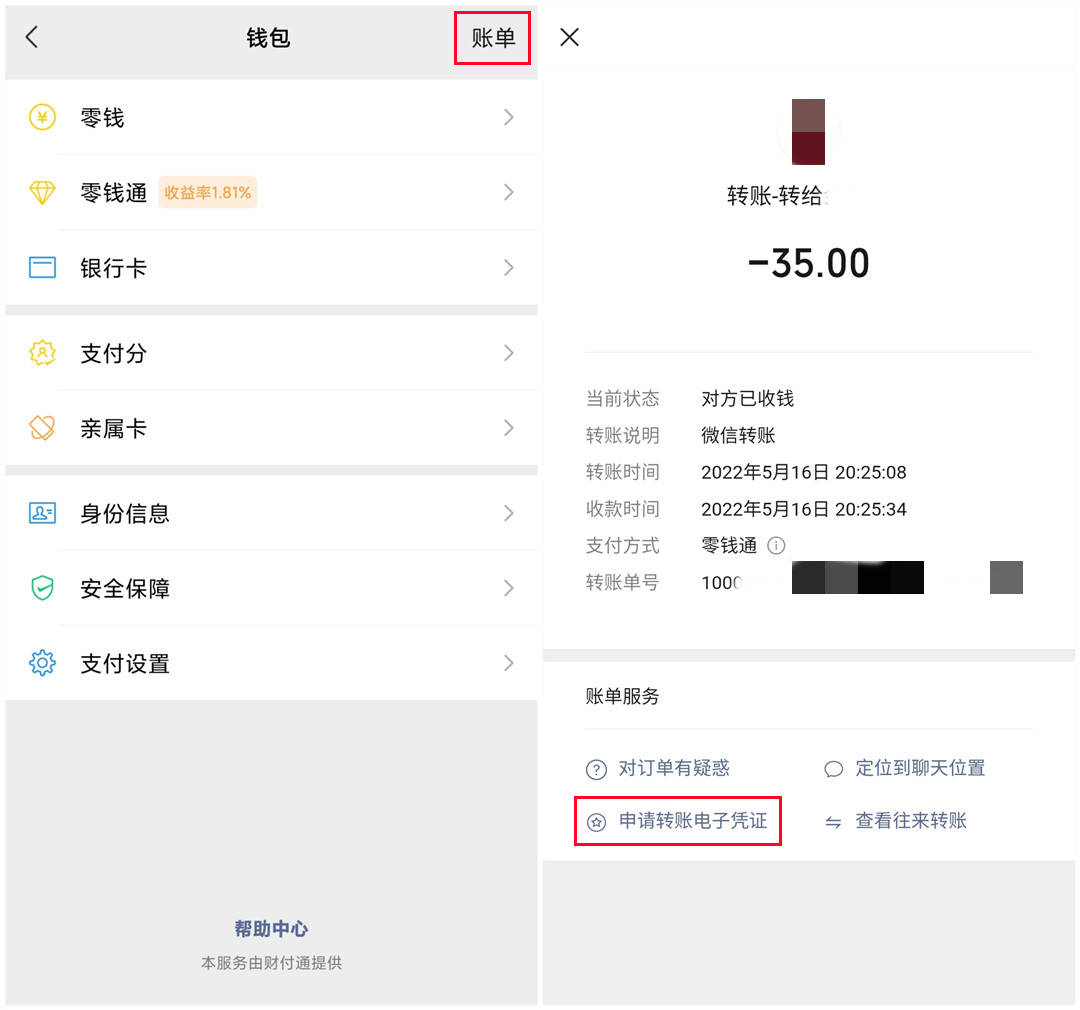
Task: Go back using the wallet back arrow
Action: [31, 37]
